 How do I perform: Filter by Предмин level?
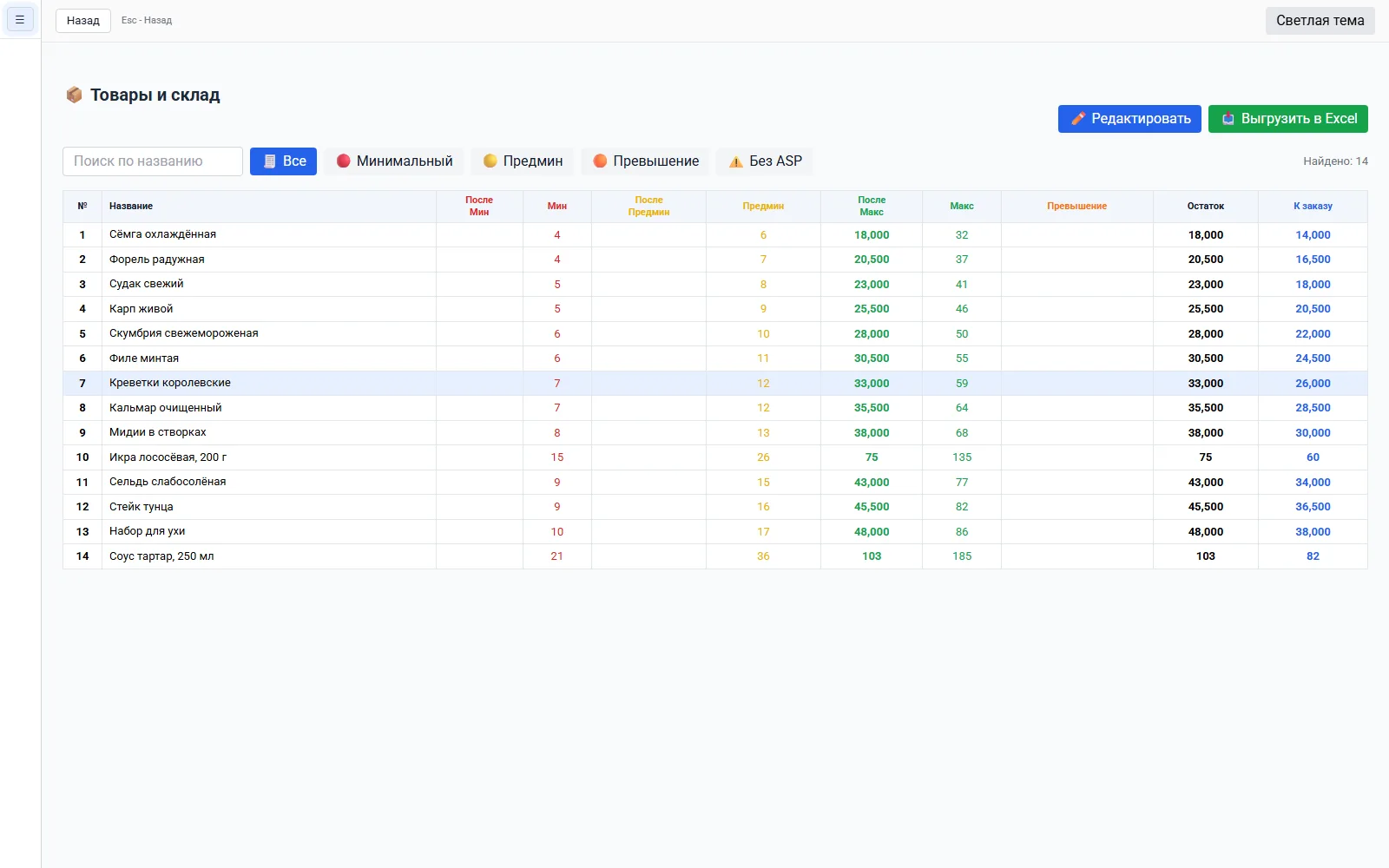pos(523,161)
